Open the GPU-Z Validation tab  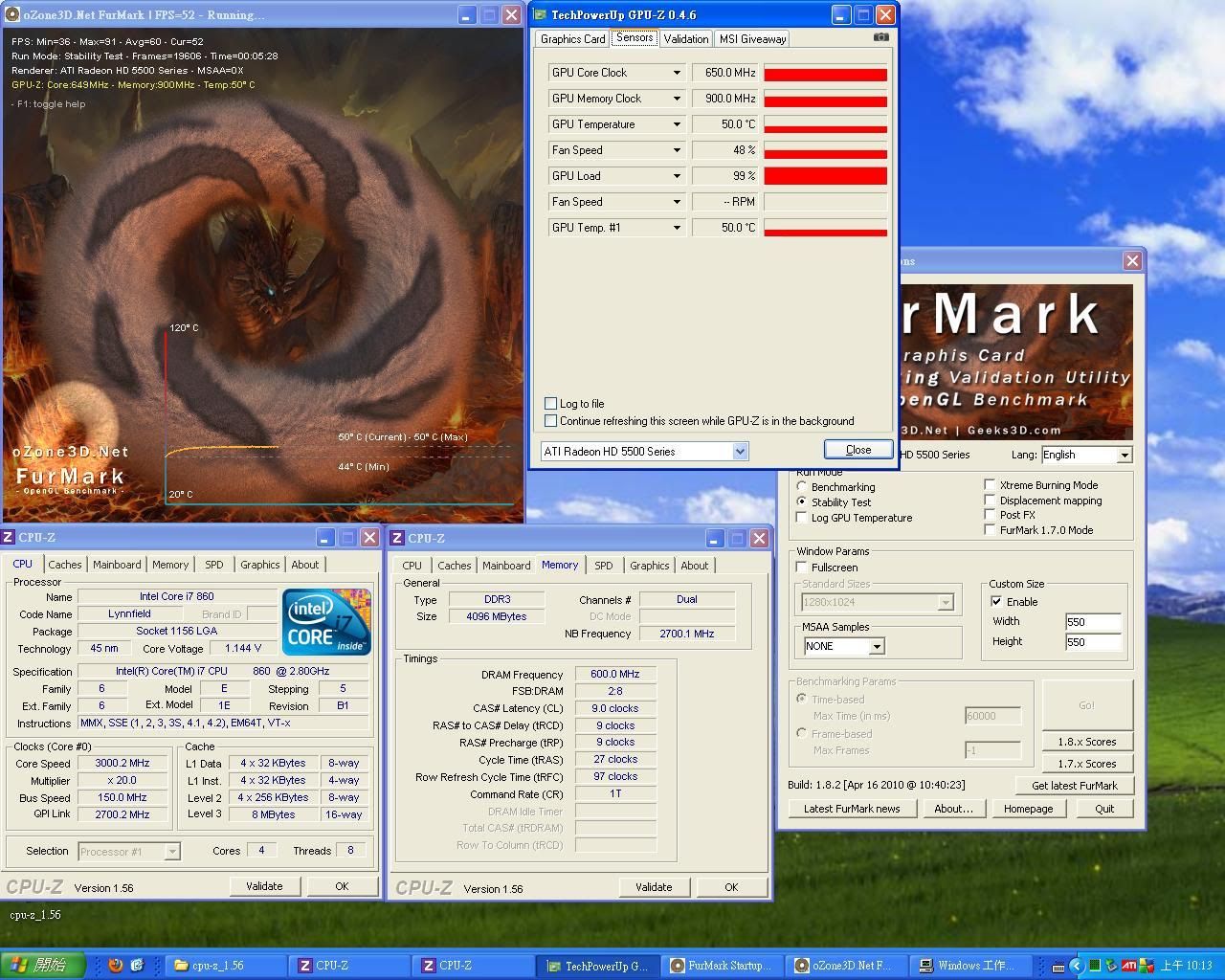click(x=686, y=38)
